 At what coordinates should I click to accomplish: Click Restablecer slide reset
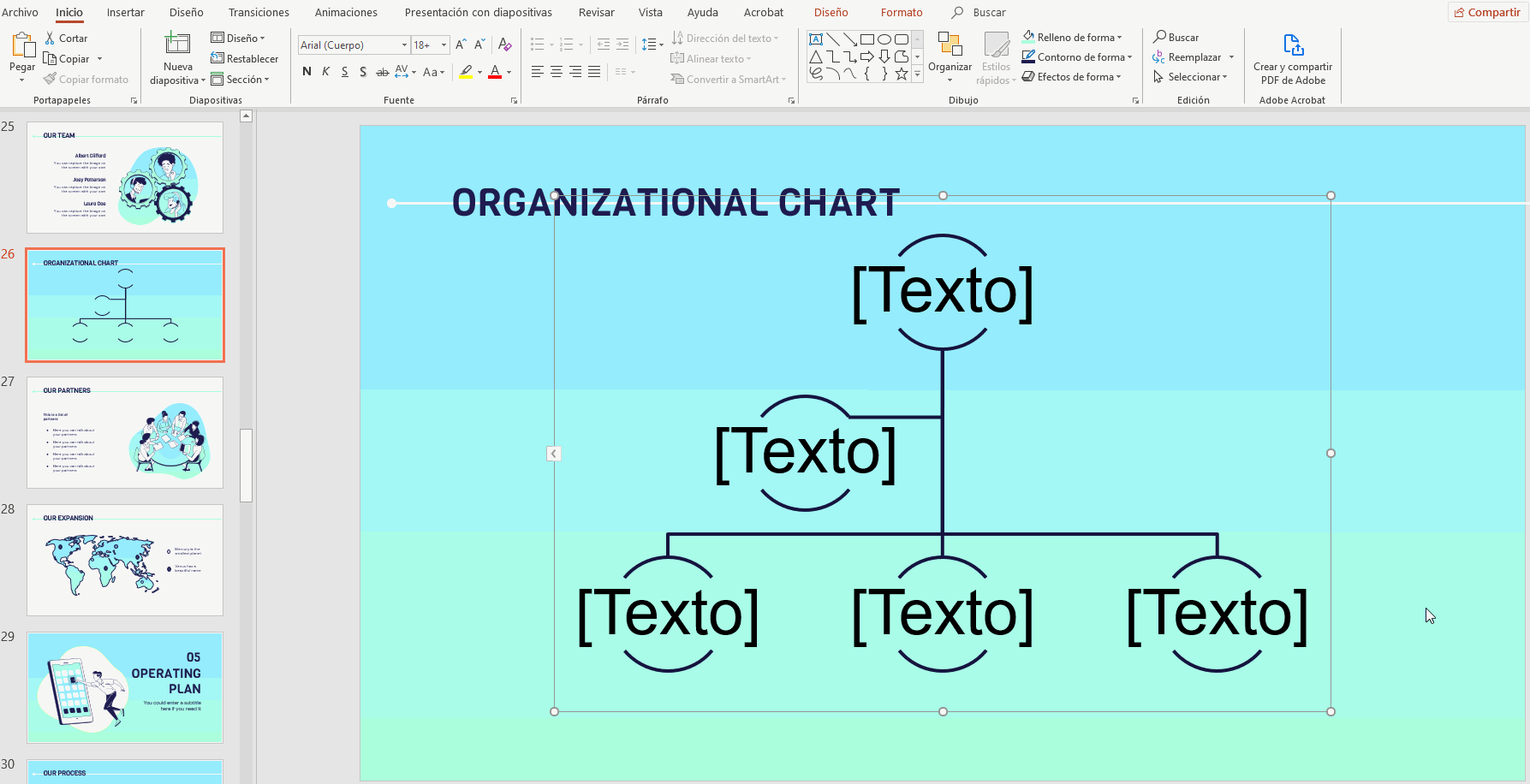click(244, 59)
